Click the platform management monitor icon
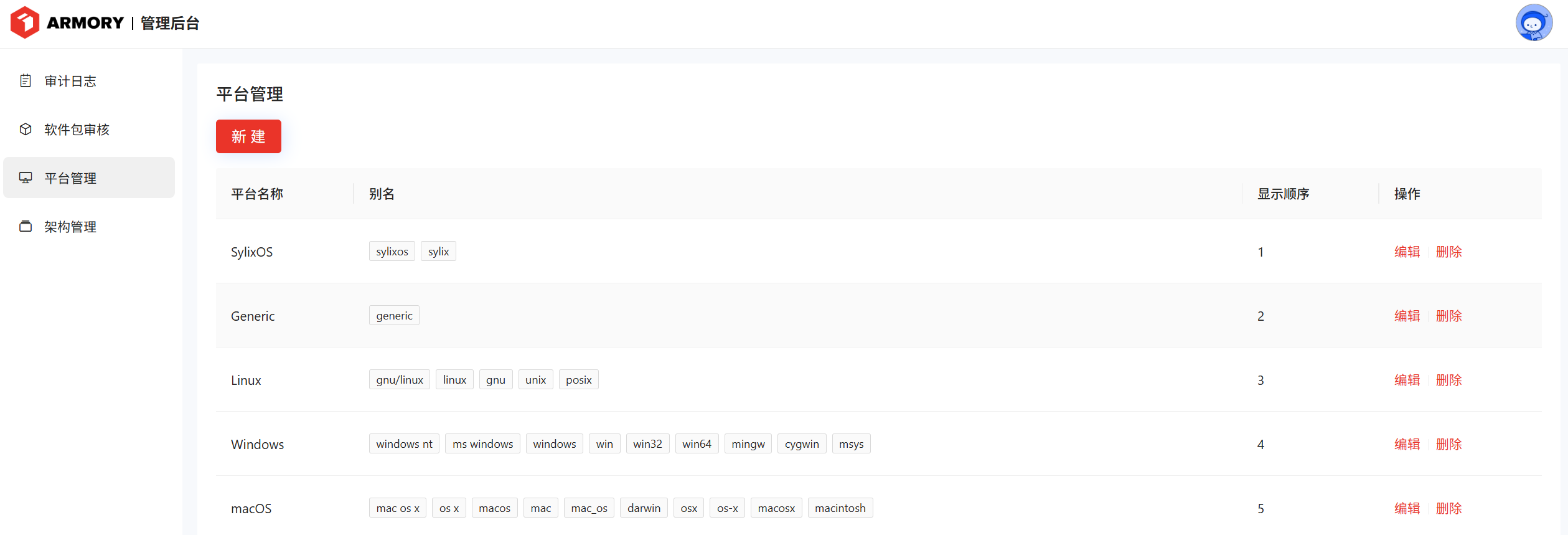Screen dimensions: 1568x535 [x=26, y=178]
